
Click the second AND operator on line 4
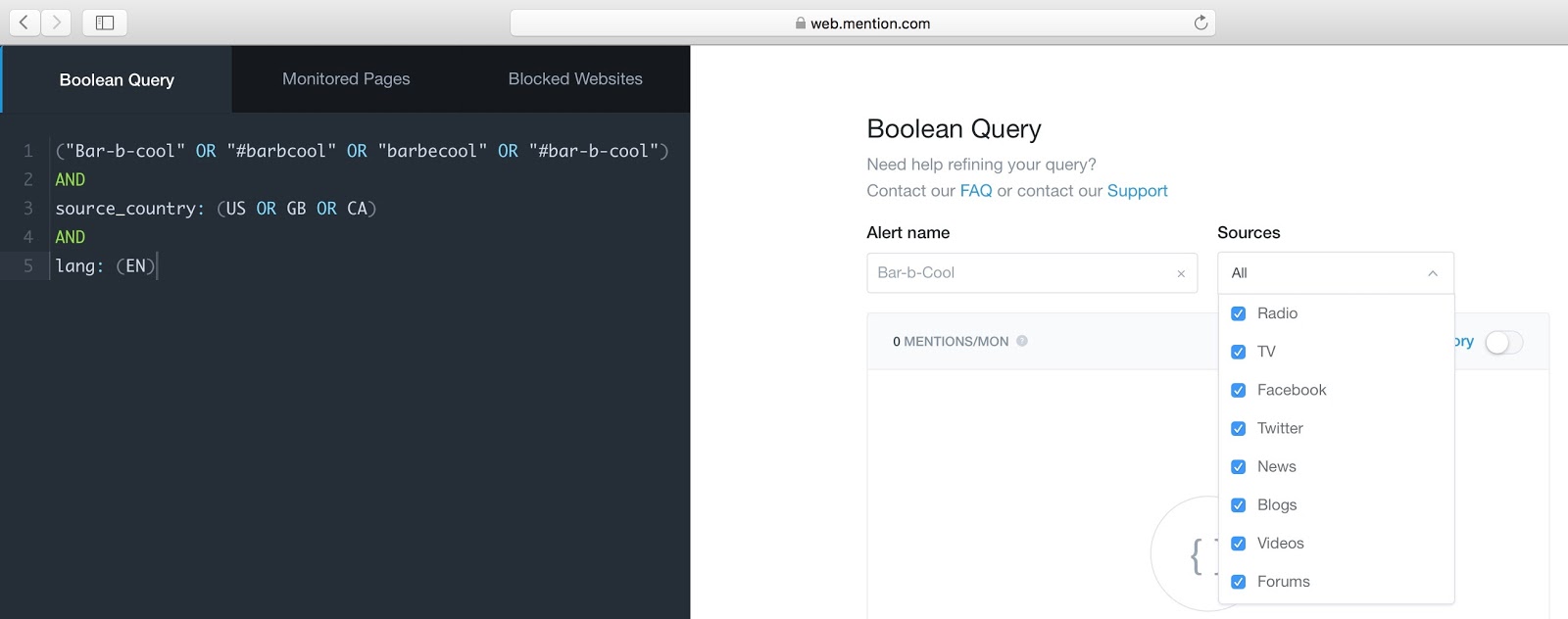(71, 237)
